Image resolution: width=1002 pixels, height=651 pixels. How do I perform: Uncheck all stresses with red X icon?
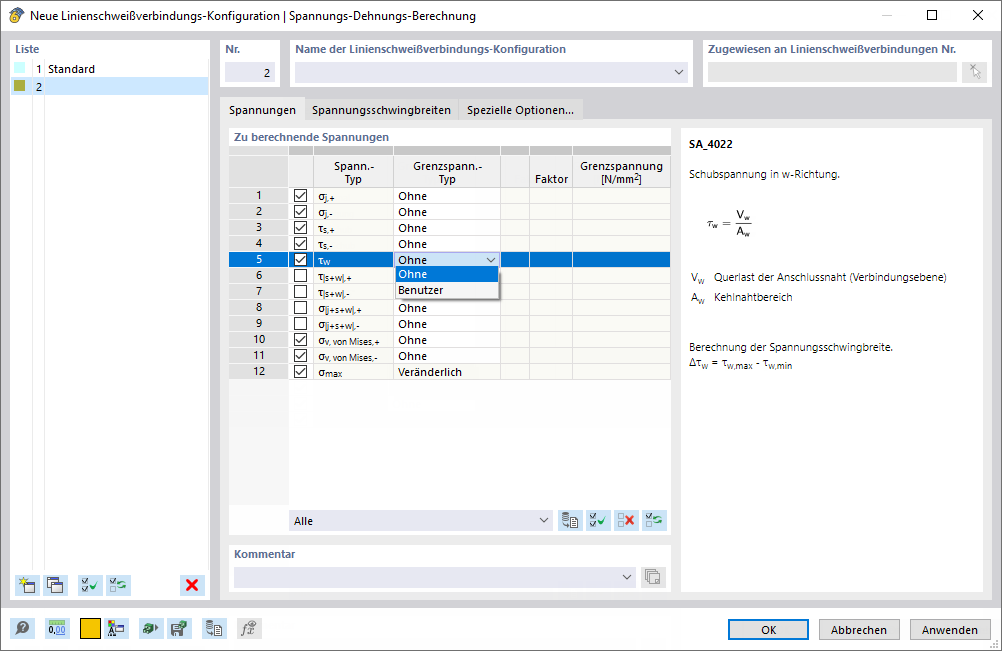(626, 521)
